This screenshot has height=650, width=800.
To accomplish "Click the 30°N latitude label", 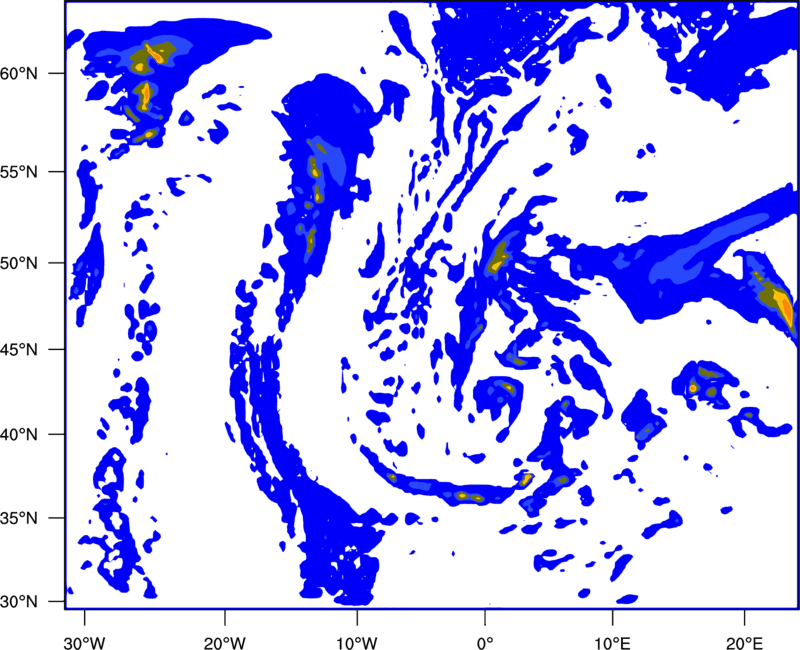I will pos(19,602).
